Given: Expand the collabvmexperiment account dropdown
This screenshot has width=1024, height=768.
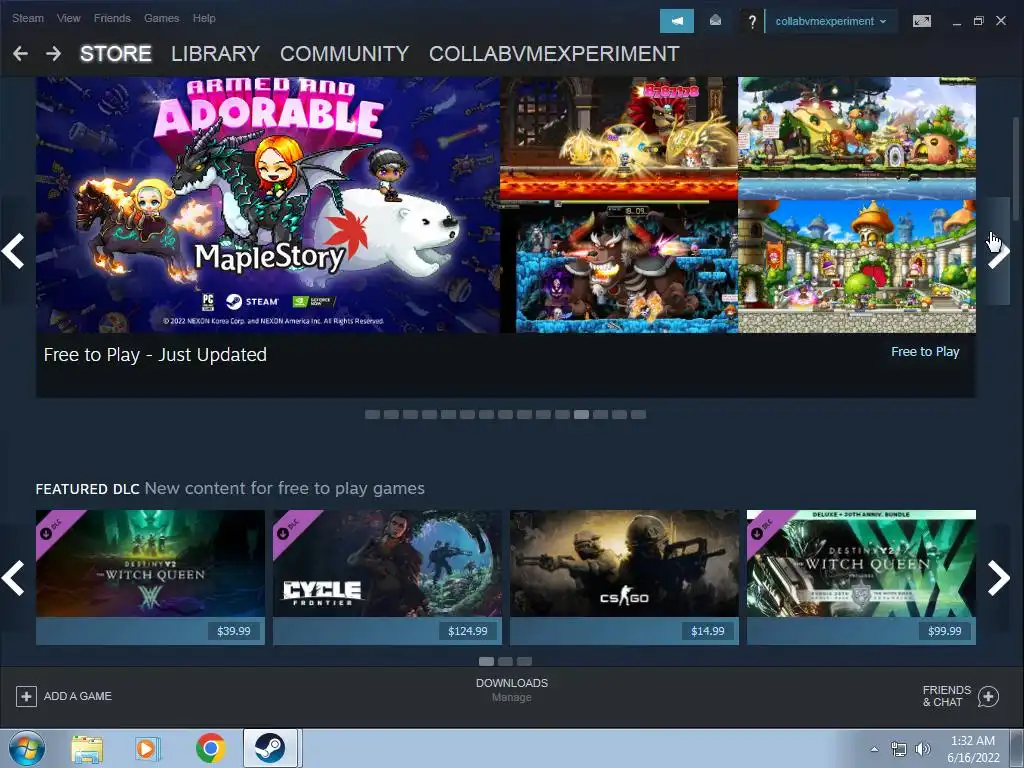Looking at the screenshot, I should coord(831,21).
